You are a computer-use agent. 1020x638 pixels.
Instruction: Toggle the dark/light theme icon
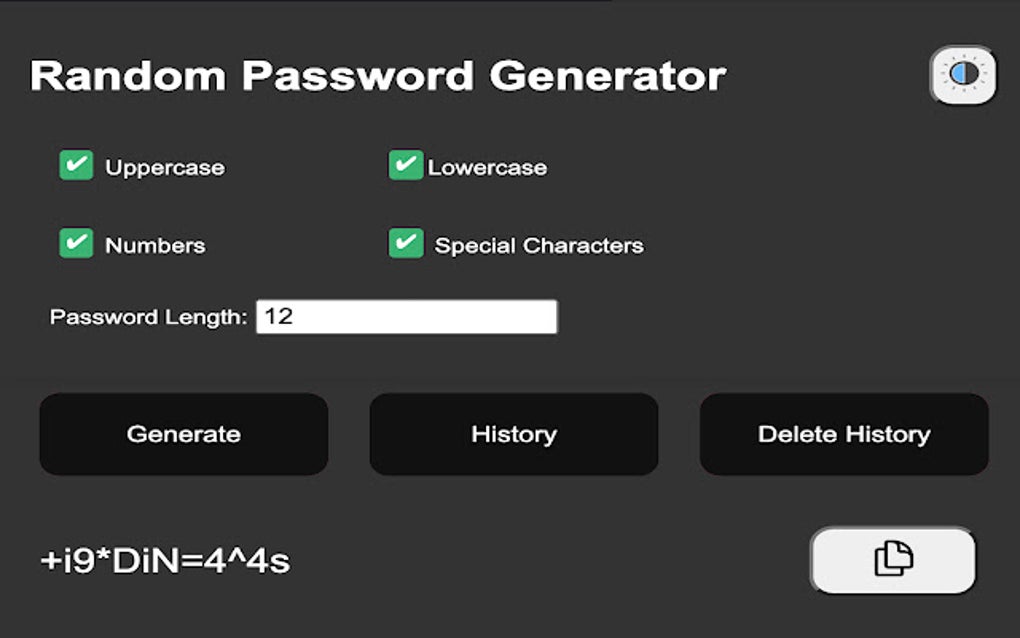pos(964,75)
